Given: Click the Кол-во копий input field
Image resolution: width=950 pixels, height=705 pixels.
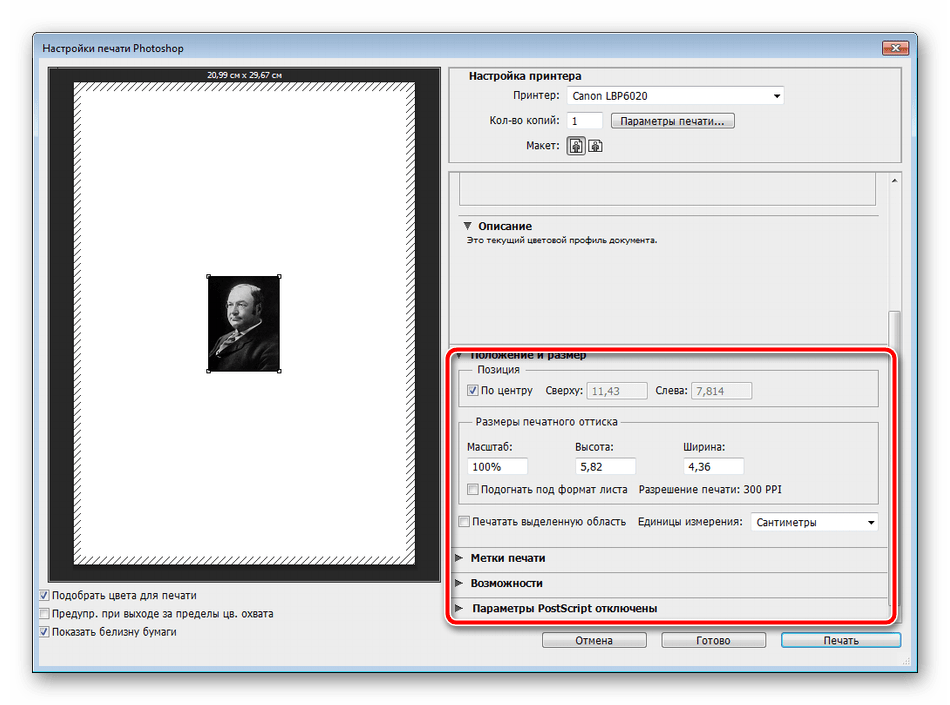Looking at the screenshot, I should click(x=585, y=121).
